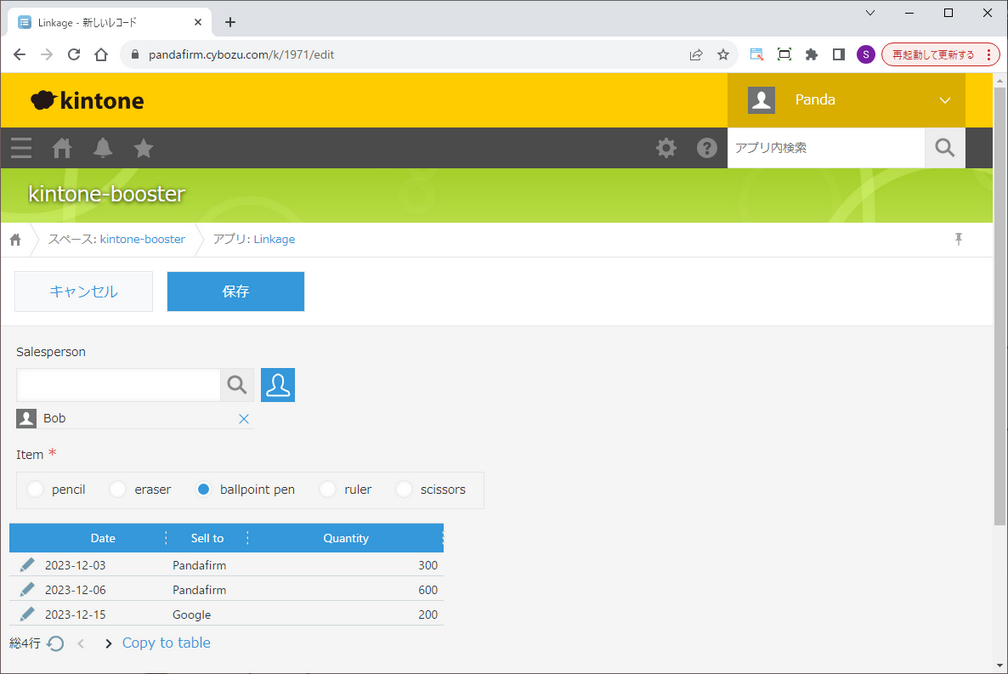Open favorites star icon
Screen dimensions: 1008x674
[143, 148]
